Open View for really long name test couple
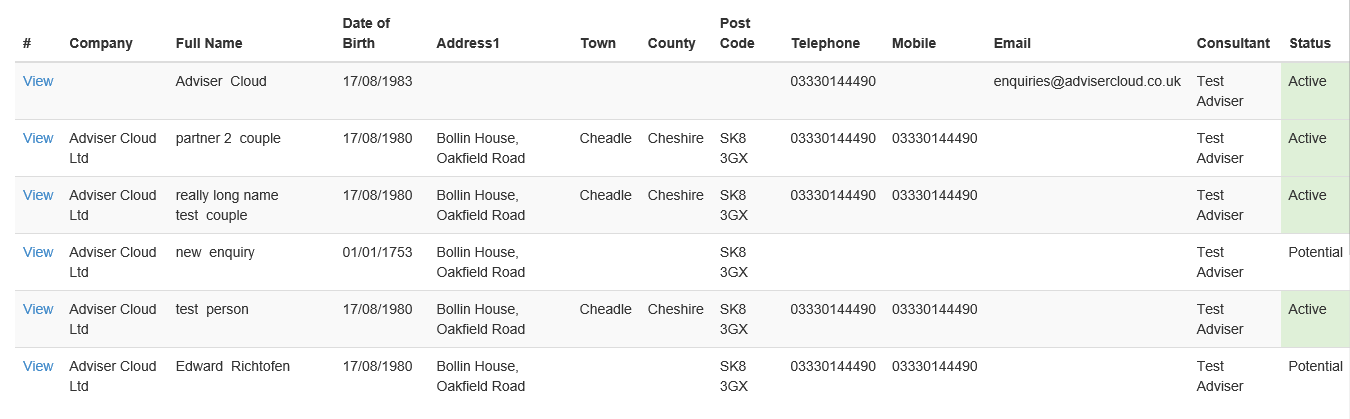The width and height of the screenshot is (1350, 419). pos(38,195)
